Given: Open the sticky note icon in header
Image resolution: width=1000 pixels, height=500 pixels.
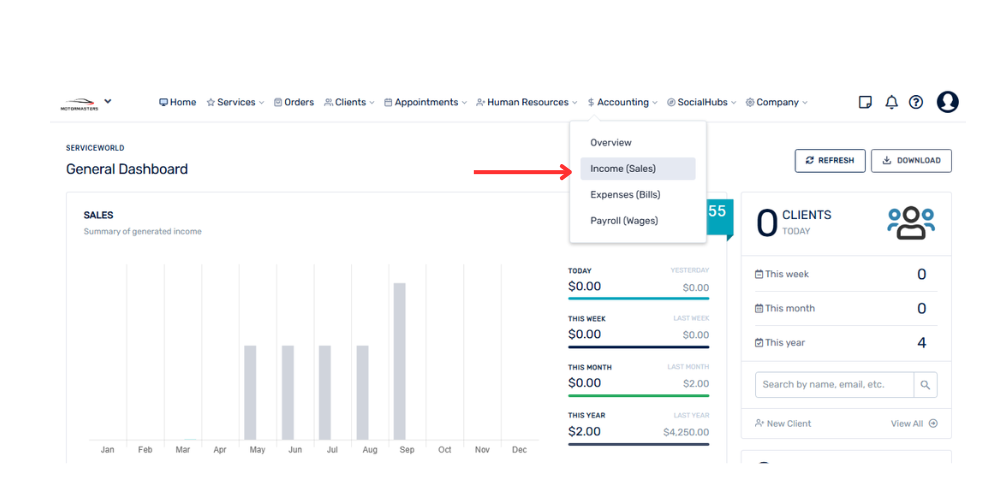Looking at the screenshot, I should [x=866, y=102].
